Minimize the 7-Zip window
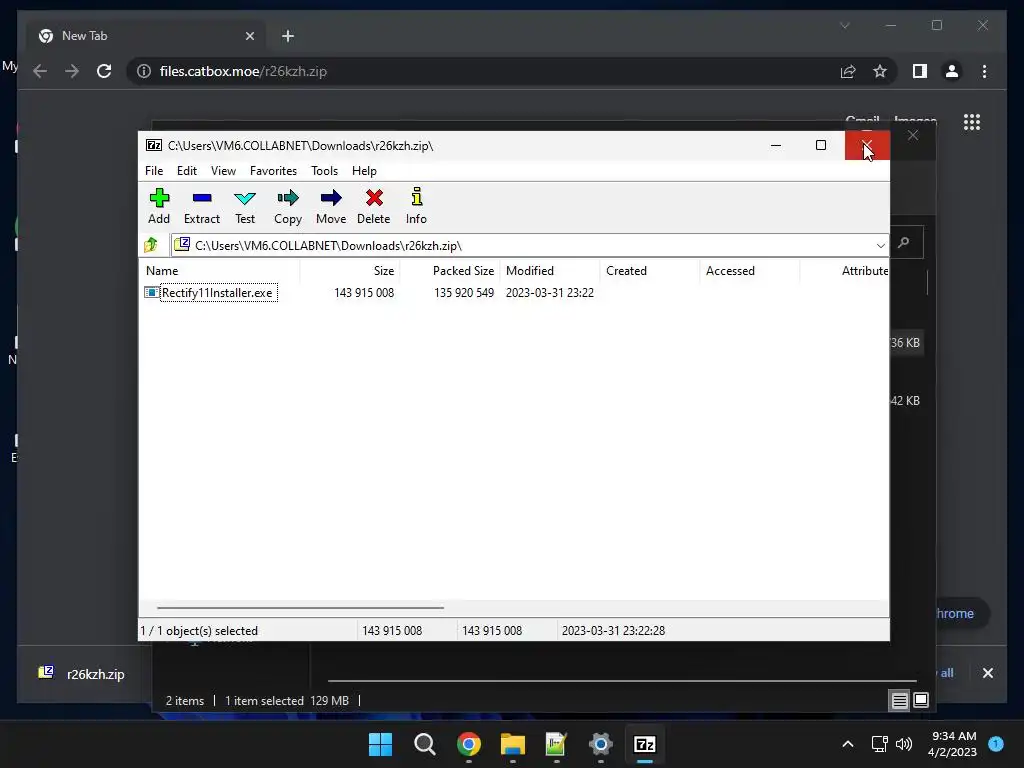This screenshot has height=768, width=1024. pos(776,145)
